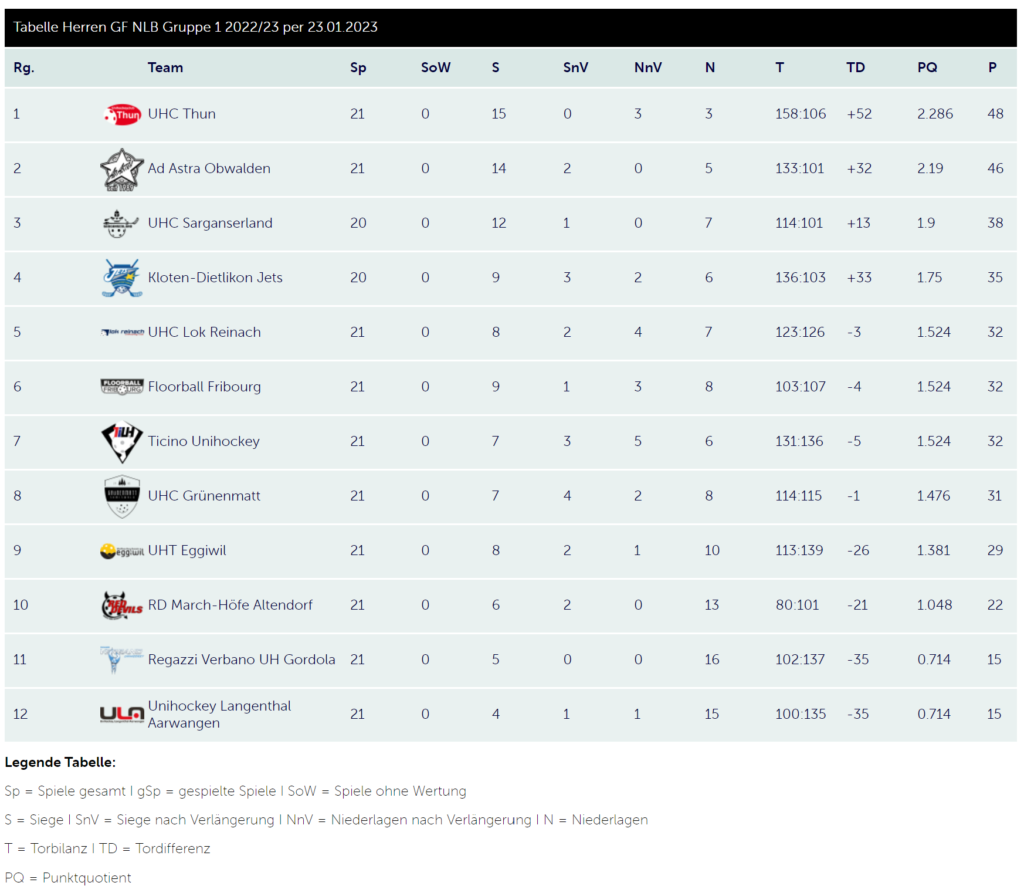Click the table title bar Tabelle Herren GF NLB
This screenshot has height=886, width=1024.
511,27
